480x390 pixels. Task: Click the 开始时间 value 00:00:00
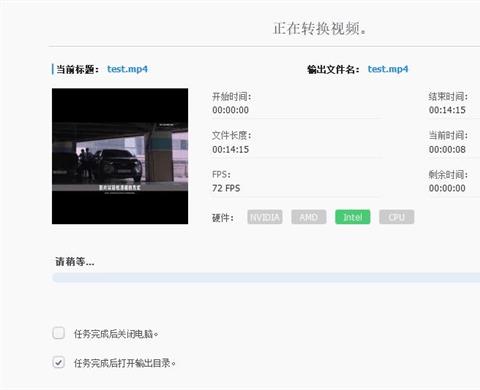coord(231,110)
